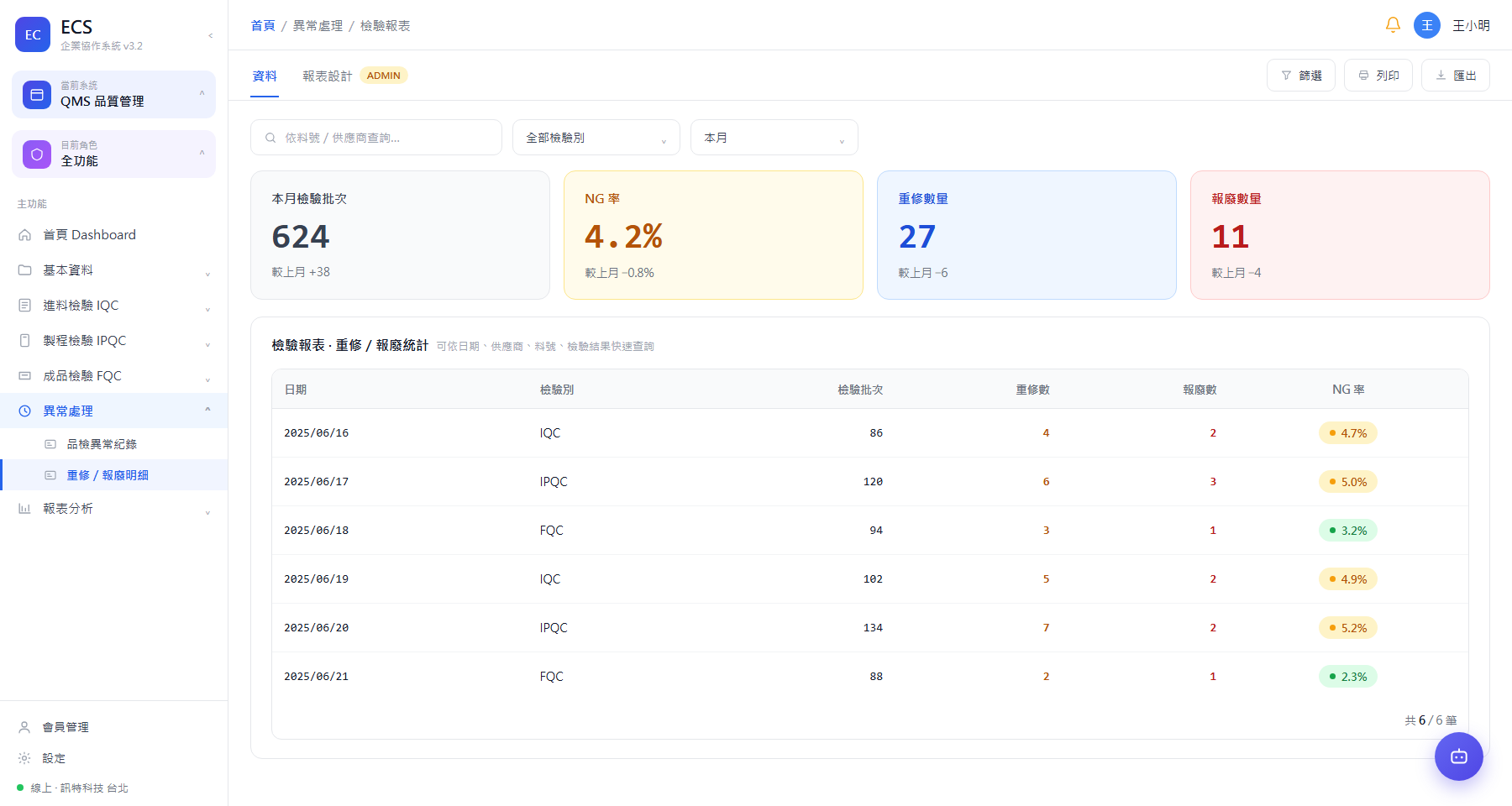1512x806 pixels.
Task: Open the chatbot assistant floating button
Action: pos(1459,756)
